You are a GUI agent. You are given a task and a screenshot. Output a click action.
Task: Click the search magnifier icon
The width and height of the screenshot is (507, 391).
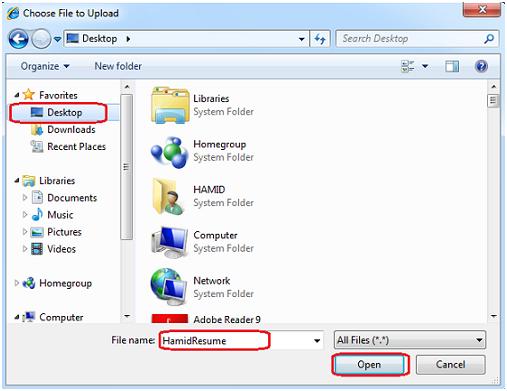coord(489,39)
